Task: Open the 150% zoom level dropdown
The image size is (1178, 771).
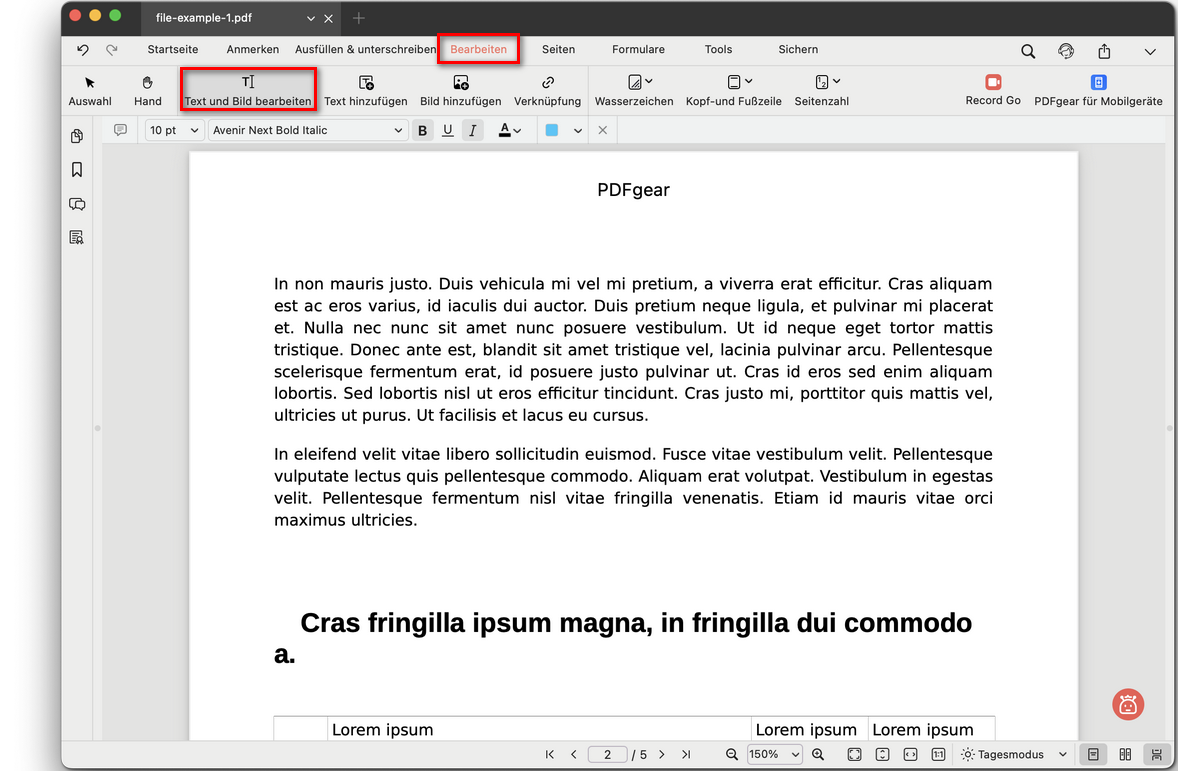Action: click(x=775, y=755)
